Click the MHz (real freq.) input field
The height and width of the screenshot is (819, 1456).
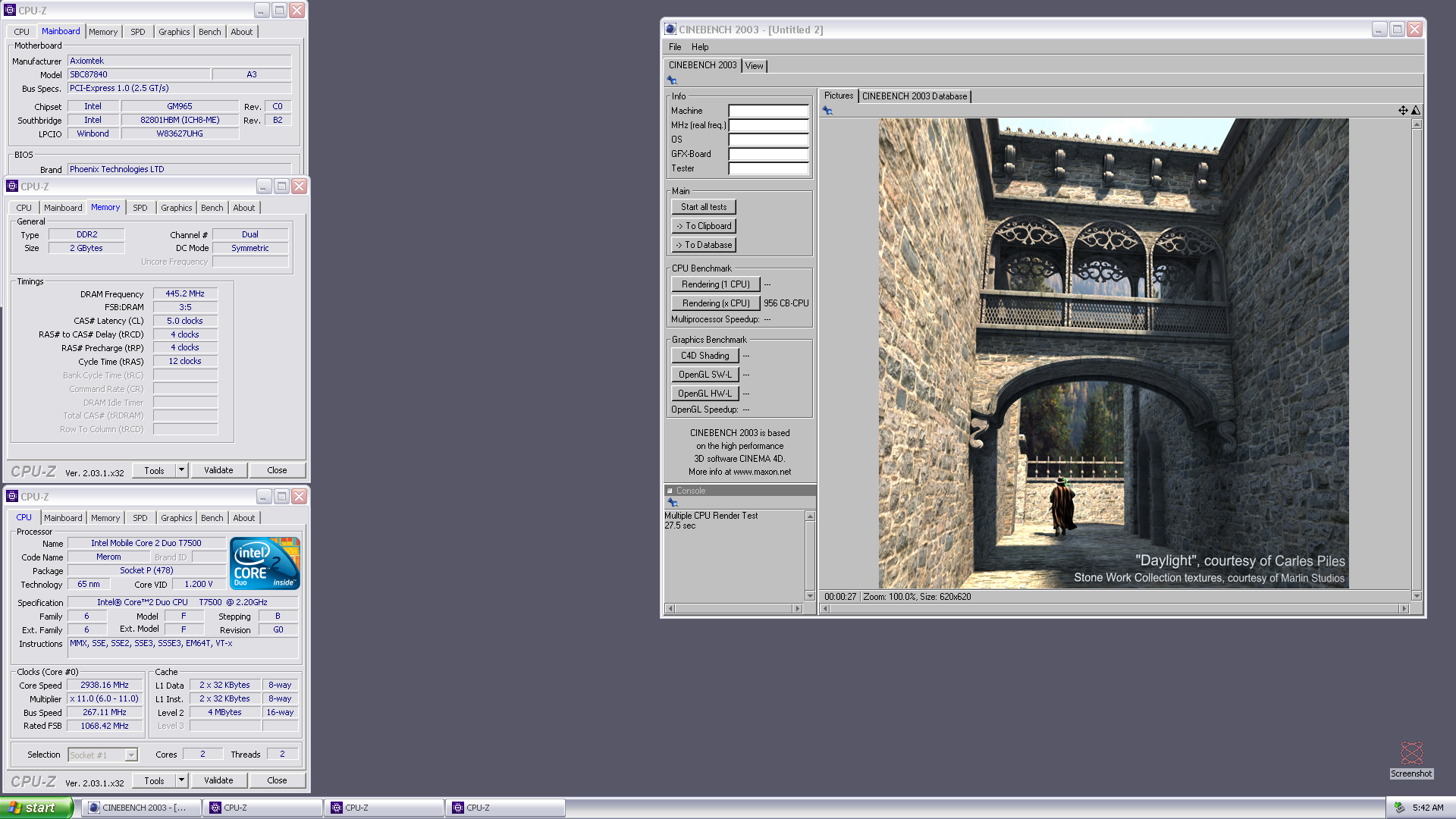(768, 125)
